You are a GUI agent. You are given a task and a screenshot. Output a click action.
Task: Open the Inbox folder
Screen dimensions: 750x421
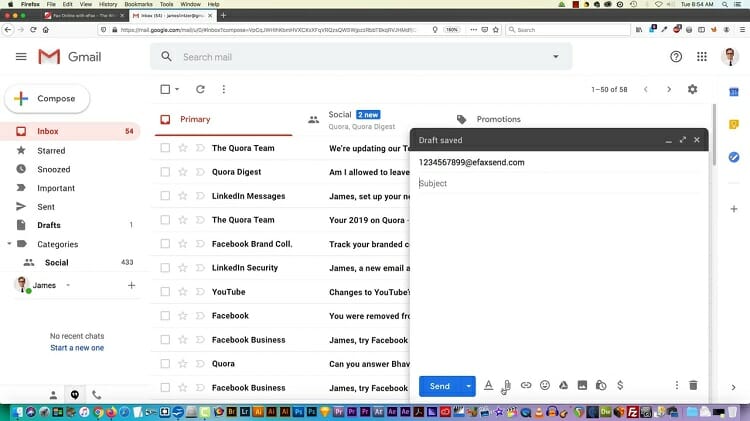(71, 131)
